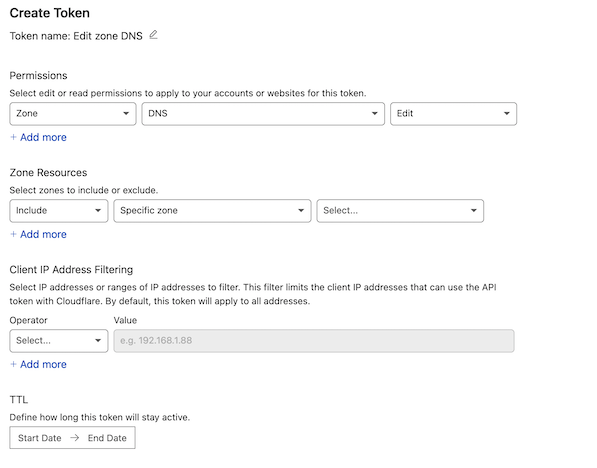Click the 'Select edit or read permissions' description
The width and height of the screenshot is (597, 468).
tap(188, 93)
